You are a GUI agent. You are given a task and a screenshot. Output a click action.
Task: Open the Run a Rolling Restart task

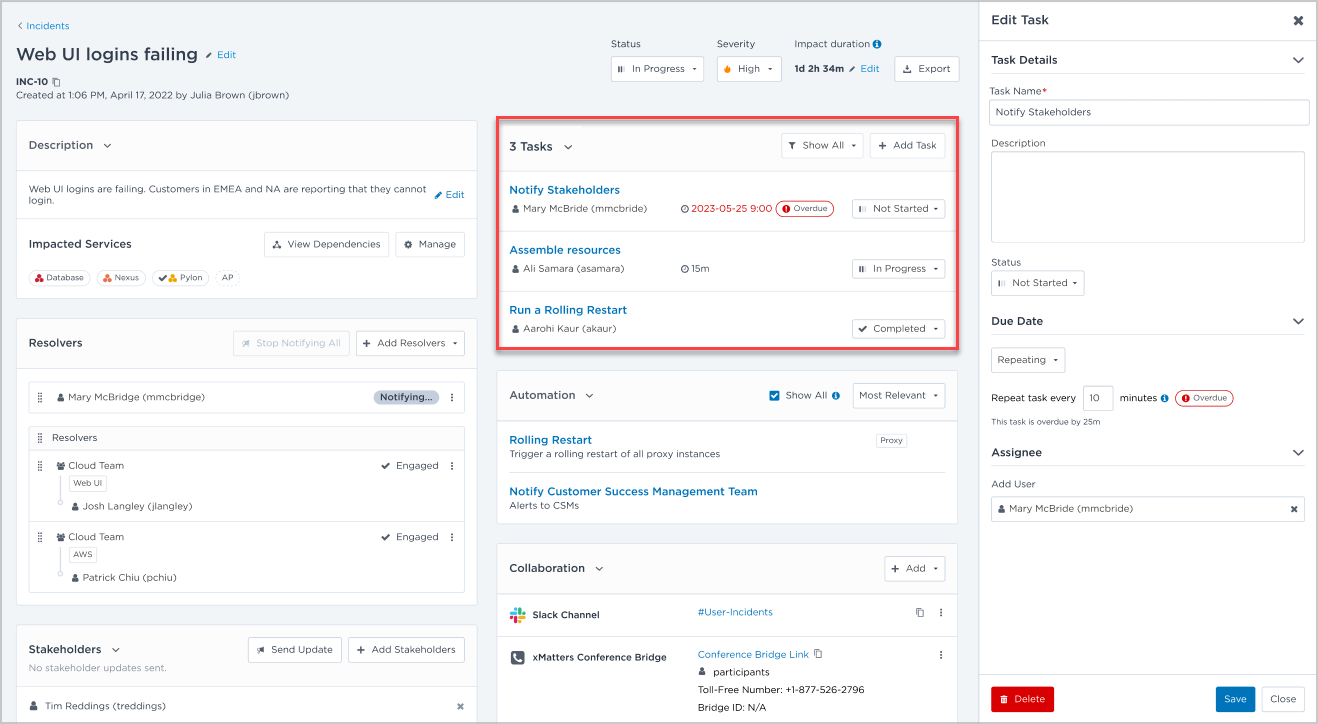click(x=568, y=310)
